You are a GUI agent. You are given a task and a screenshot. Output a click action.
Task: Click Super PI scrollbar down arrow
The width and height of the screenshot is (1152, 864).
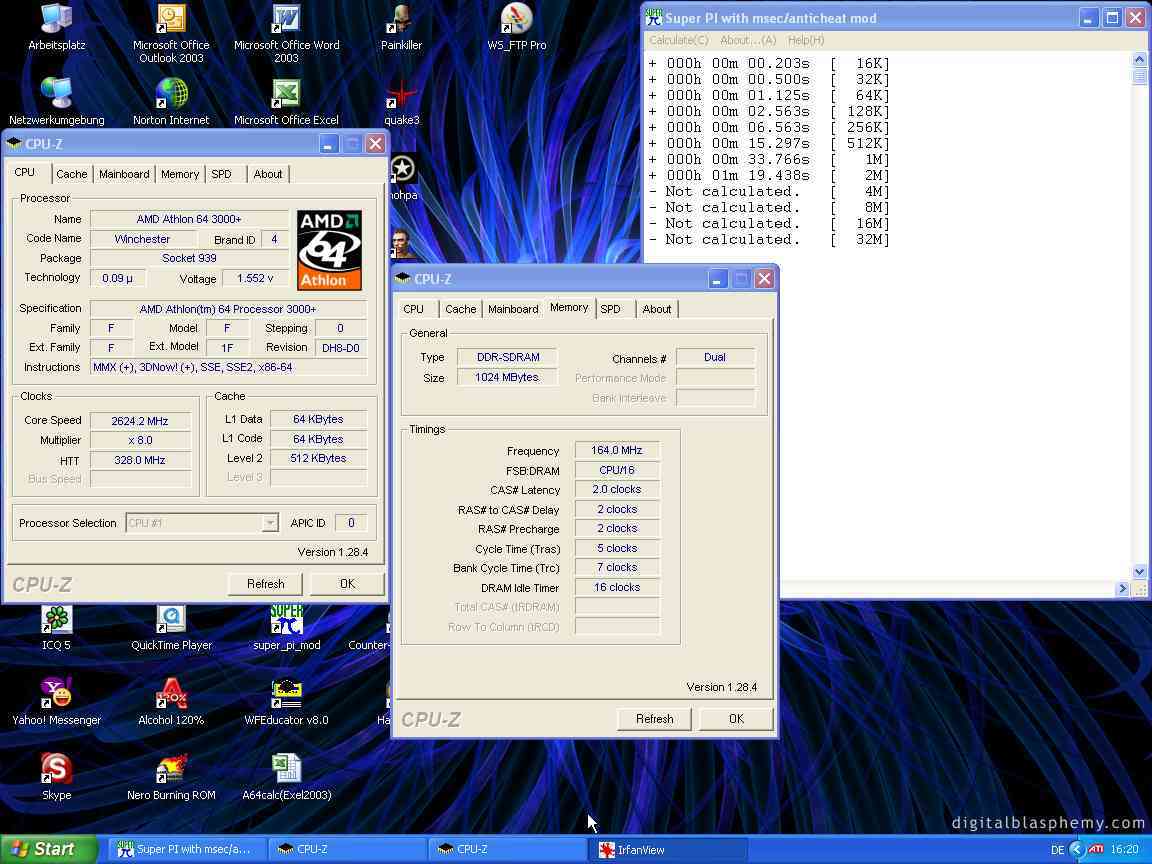coord(1140,572)
